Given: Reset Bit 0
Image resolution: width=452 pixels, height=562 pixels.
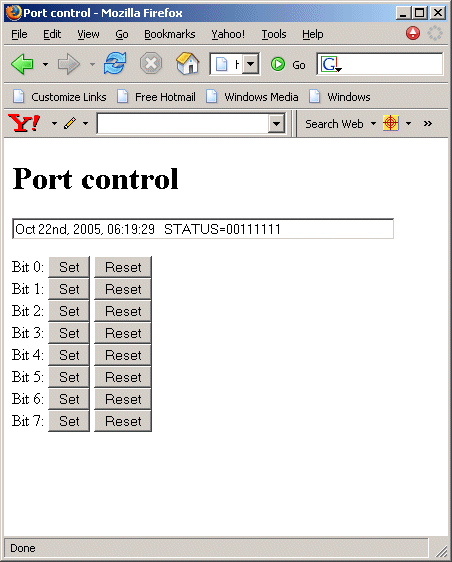Looking at the screenshot, I should (x=123, y=267).
